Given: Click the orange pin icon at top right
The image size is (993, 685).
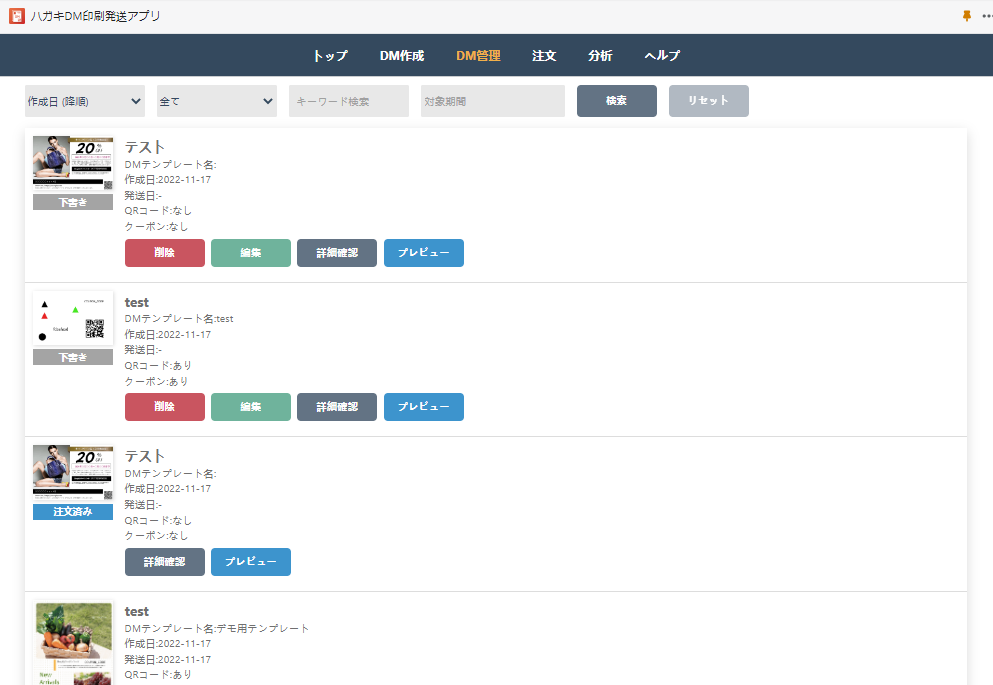Looking at the screenshot, I should tap(966, 16).
